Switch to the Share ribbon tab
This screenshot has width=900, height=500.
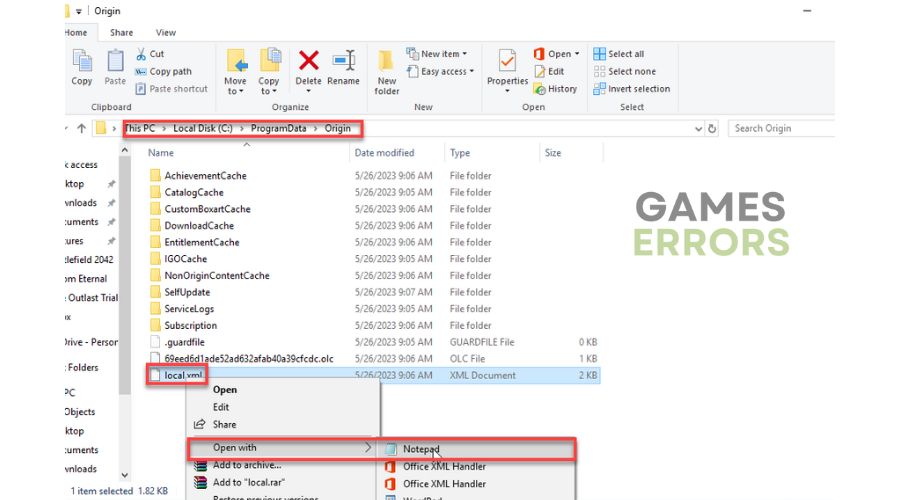pyautogui.click(x=121, y=33)
